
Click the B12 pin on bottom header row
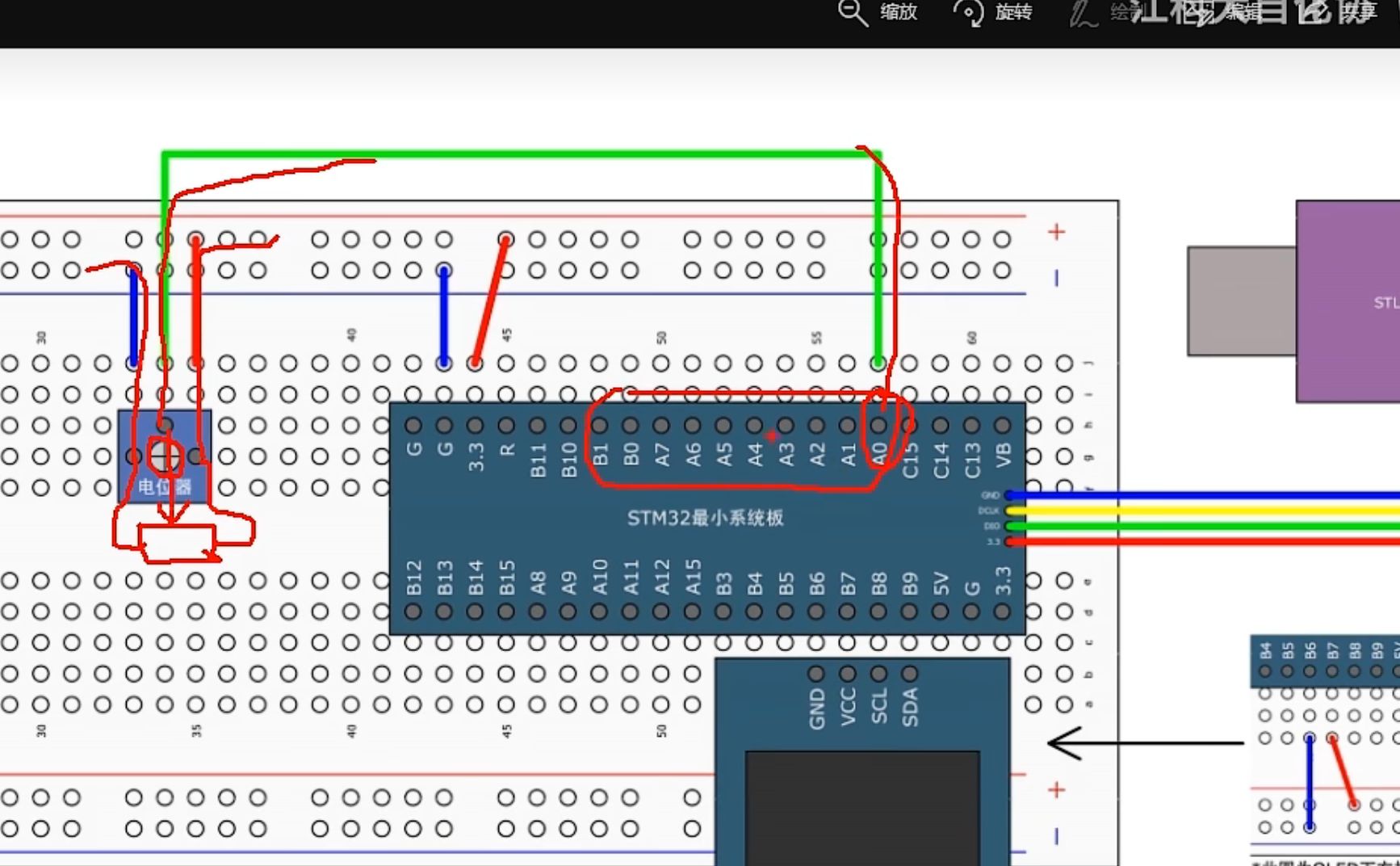tap(413, 612)
